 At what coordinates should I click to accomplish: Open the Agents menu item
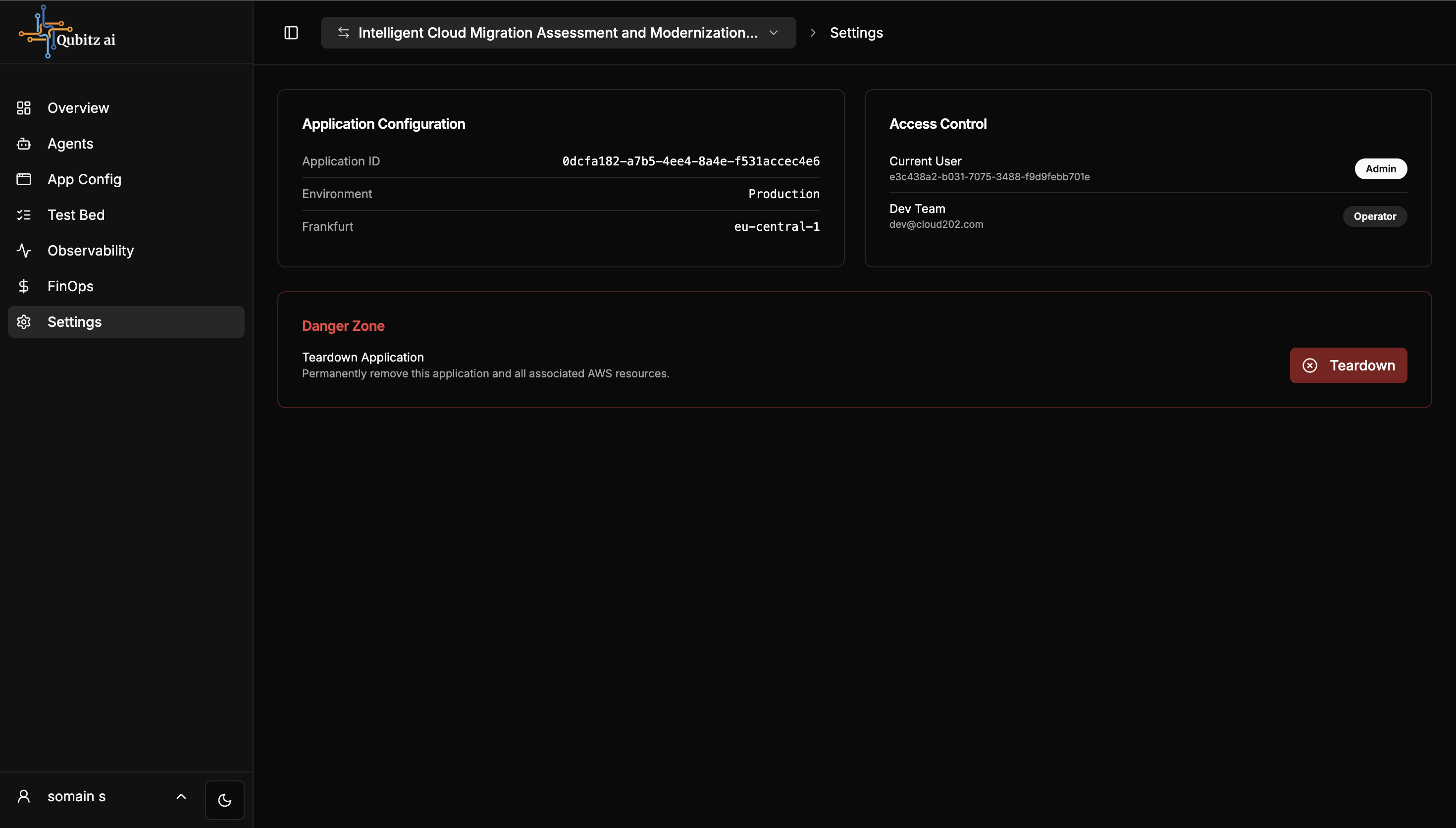70,144
